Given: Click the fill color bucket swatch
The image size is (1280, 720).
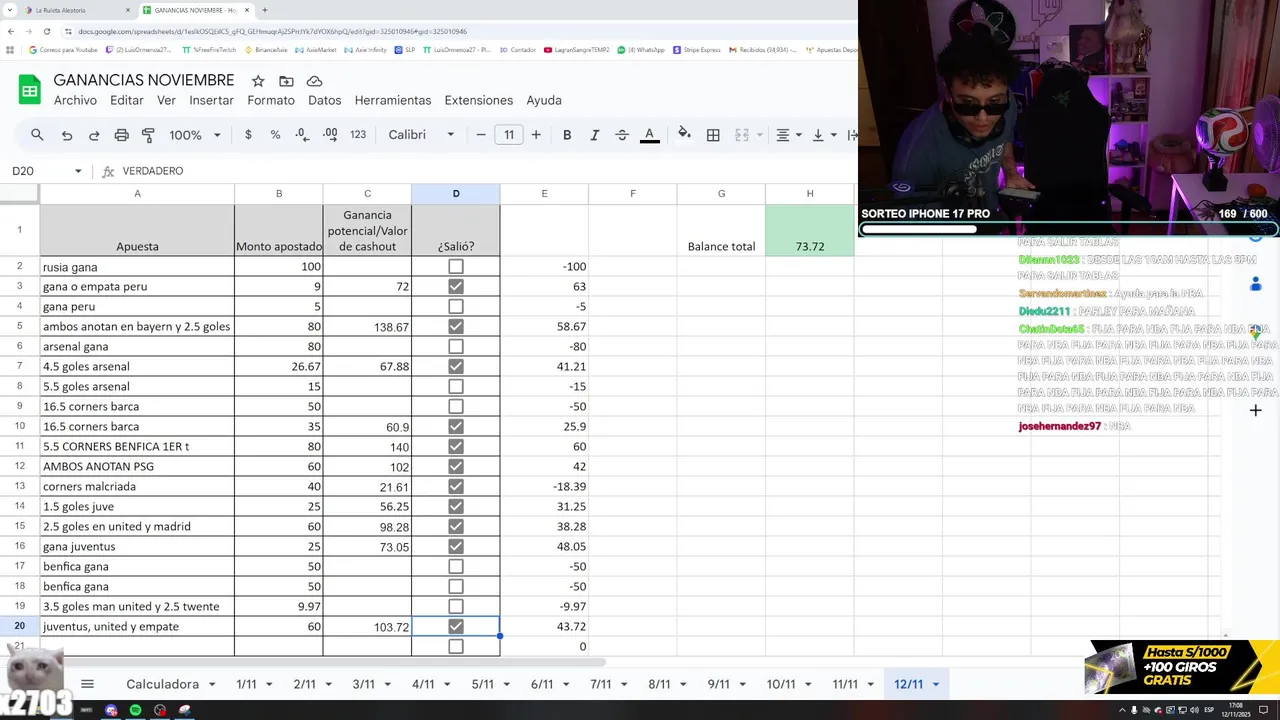Looking at the screenshot, I should pos(684,135).
